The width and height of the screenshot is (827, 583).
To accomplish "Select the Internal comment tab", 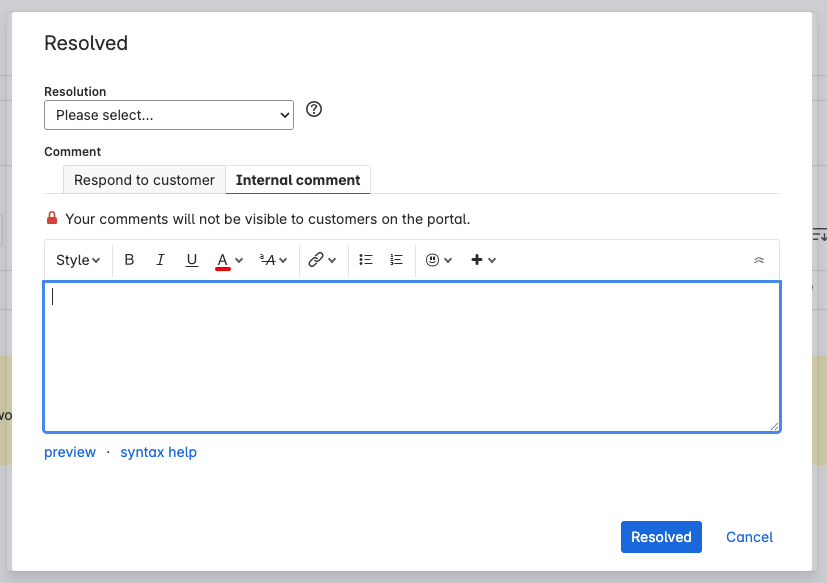I will point(298,180).
